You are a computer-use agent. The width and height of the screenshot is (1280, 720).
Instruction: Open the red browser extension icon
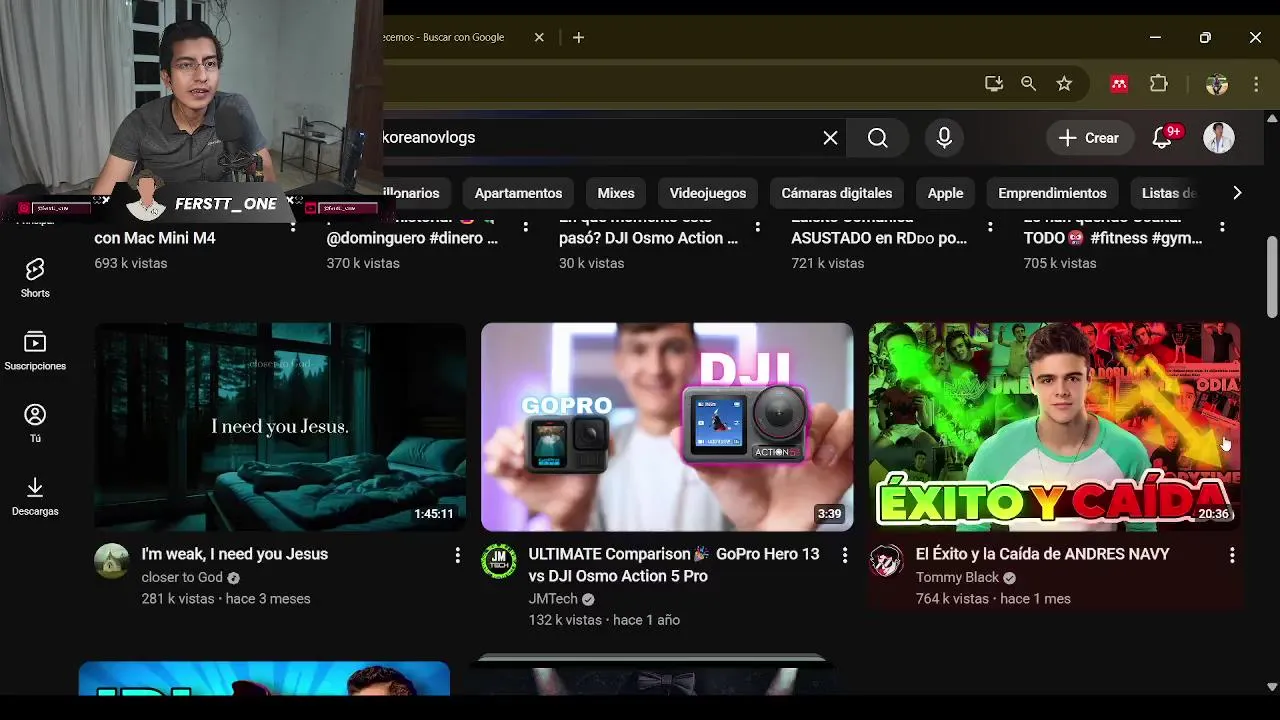1119,84
